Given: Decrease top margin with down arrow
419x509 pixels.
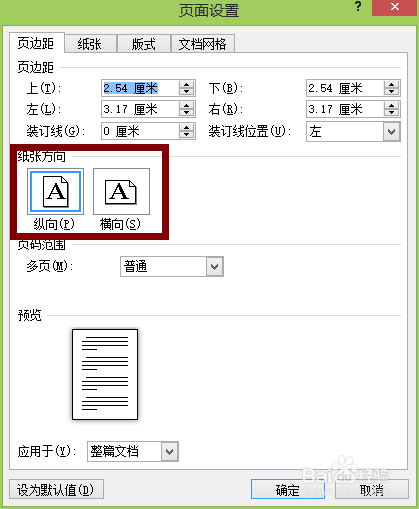Looking at the screenshot, I should [187, 92].
